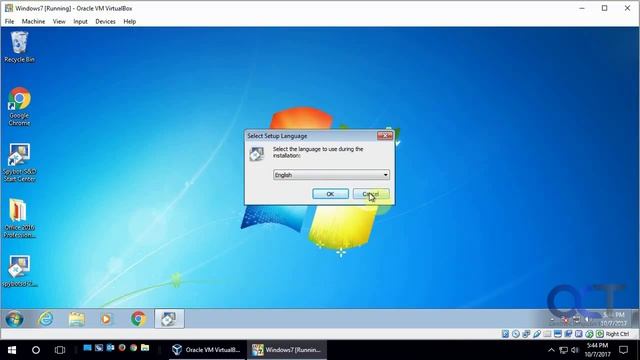640x360 pixels.
Task: Close the Select Setup Language dialog
Action: 384,136
